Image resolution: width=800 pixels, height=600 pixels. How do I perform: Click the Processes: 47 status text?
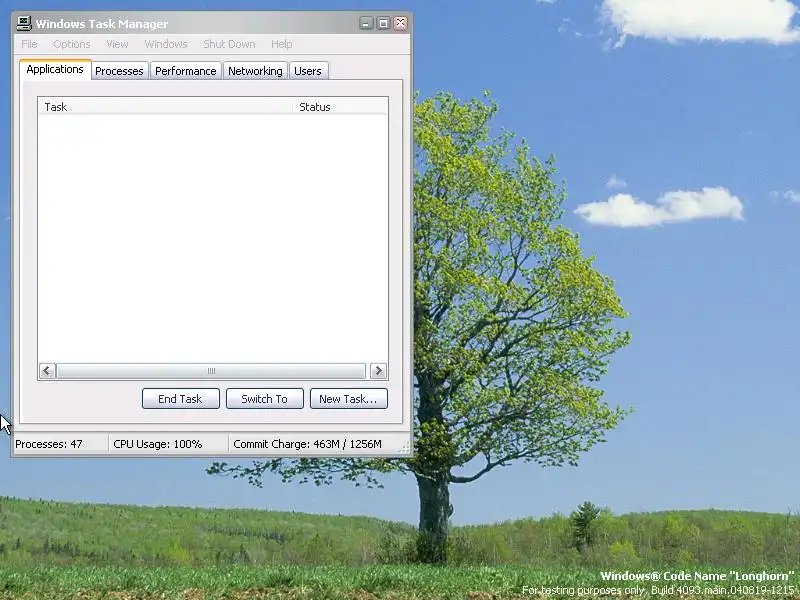click(48, 444)
